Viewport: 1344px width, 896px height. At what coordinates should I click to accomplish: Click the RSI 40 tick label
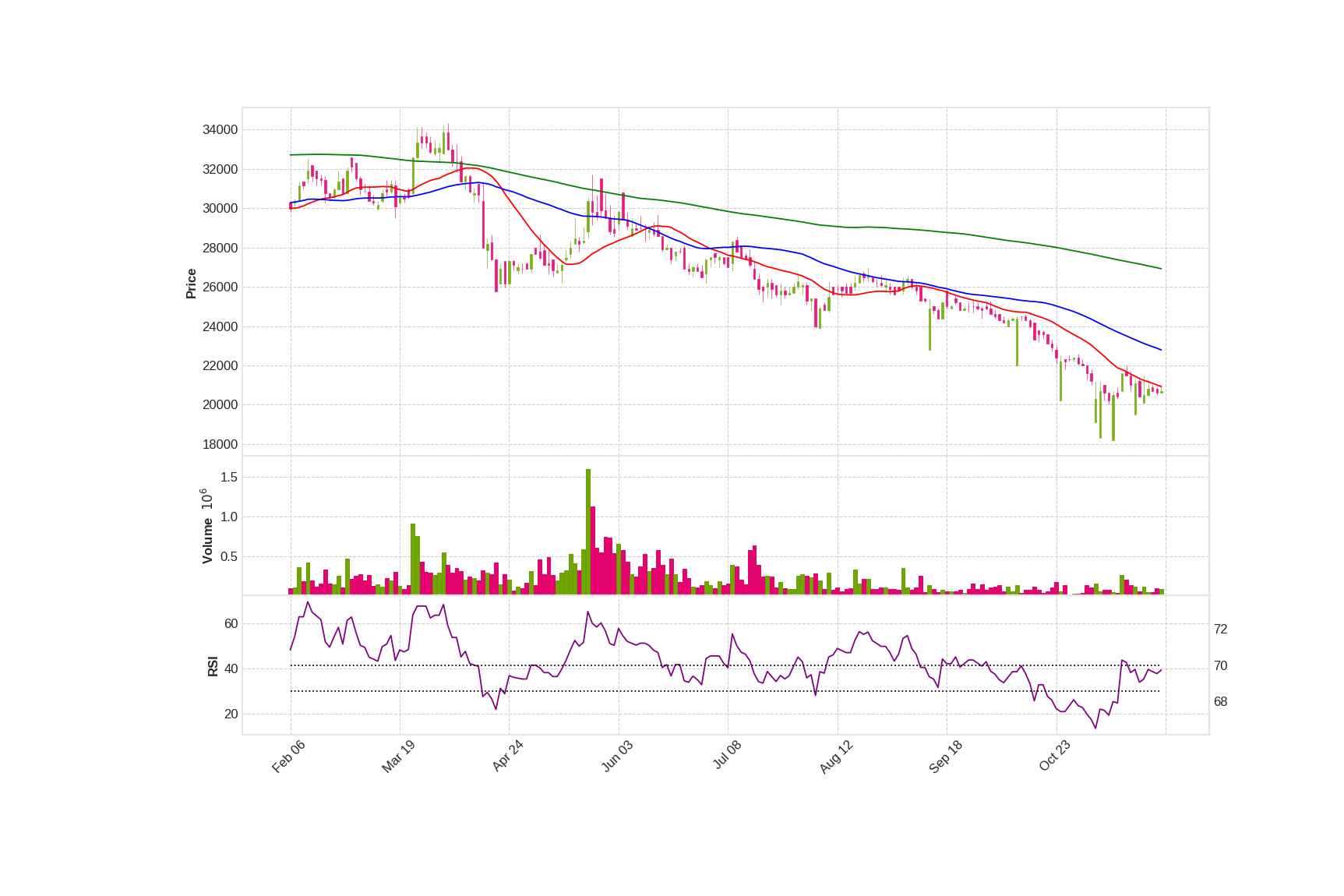click(231, 668)
